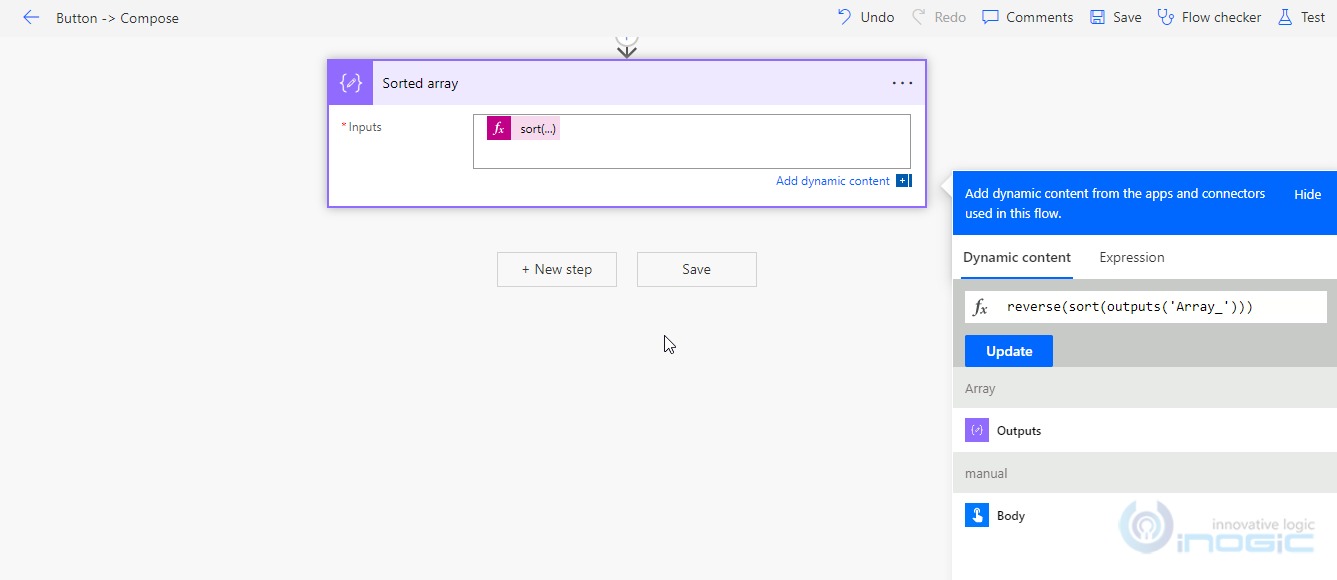Open Comments from the top toolbar

[x=1027, y=17]
